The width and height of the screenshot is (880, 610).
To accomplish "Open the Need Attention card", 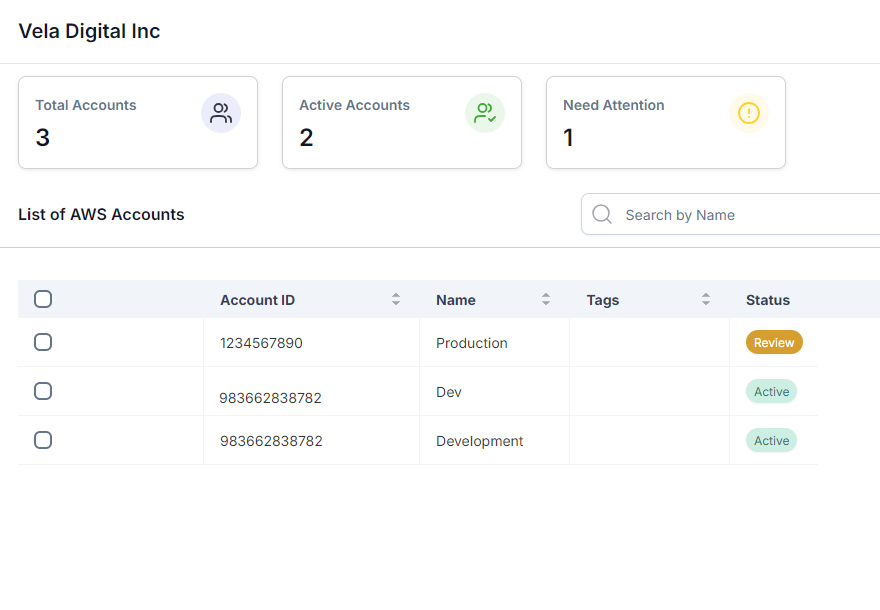I will pyautogui.click(x=666, y=122).
